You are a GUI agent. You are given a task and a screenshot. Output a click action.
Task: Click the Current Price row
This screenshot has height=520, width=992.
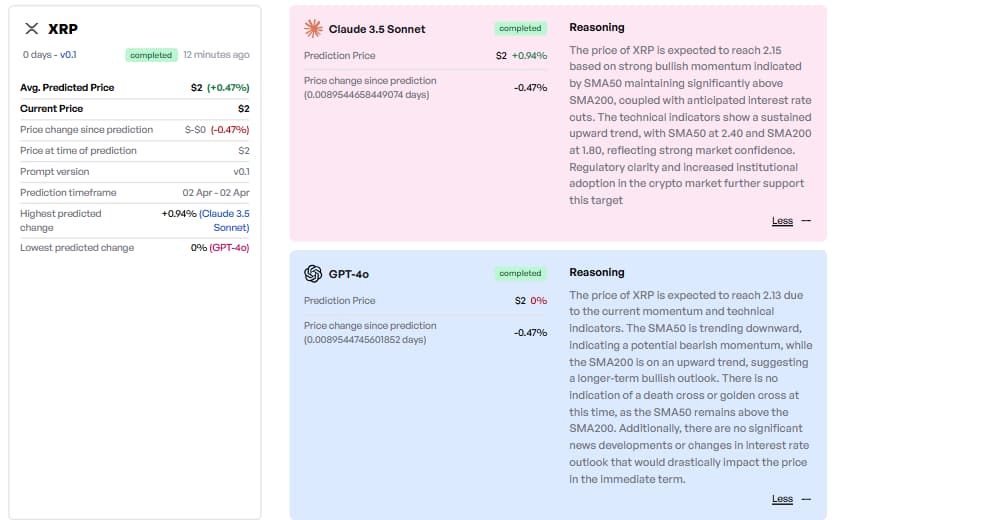point(135,109)
